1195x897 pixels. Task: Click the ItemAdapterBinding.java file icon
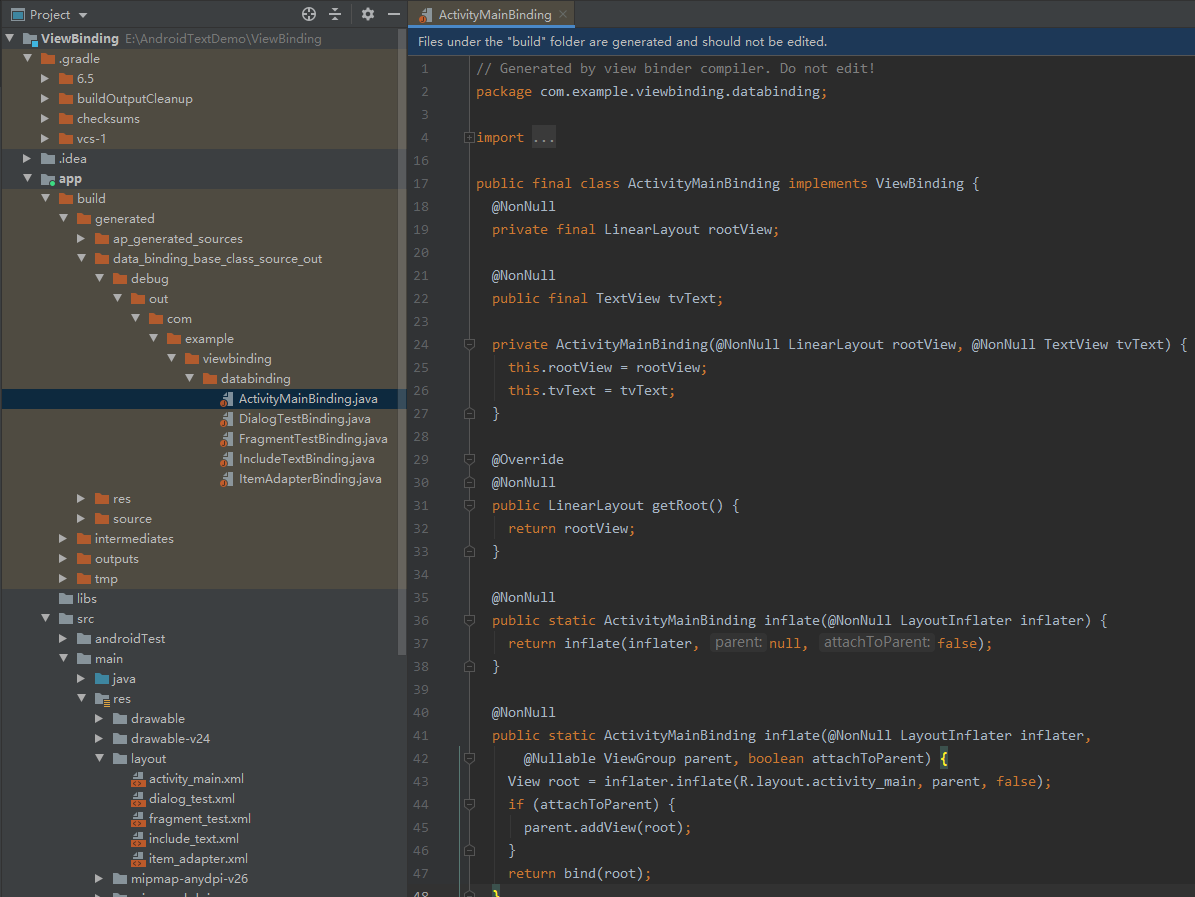[x=226, y=479]
